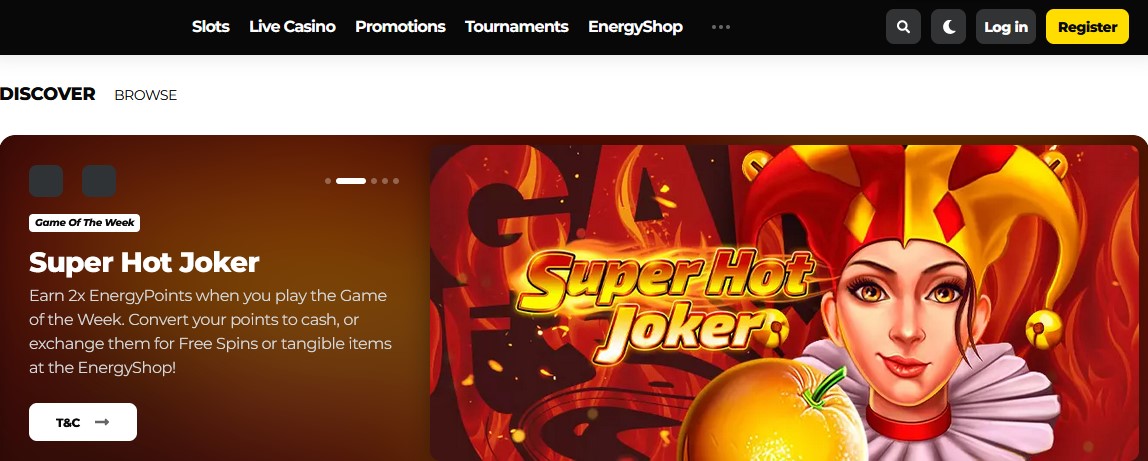Expand the three-dots more menu
1148x461 pixels.
721,27
